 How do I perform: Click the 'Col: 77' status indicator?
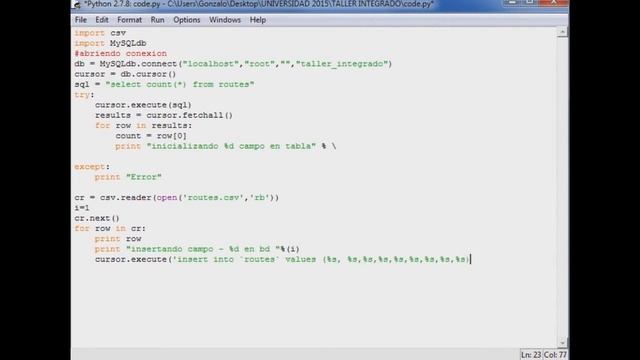click(555, 355)
